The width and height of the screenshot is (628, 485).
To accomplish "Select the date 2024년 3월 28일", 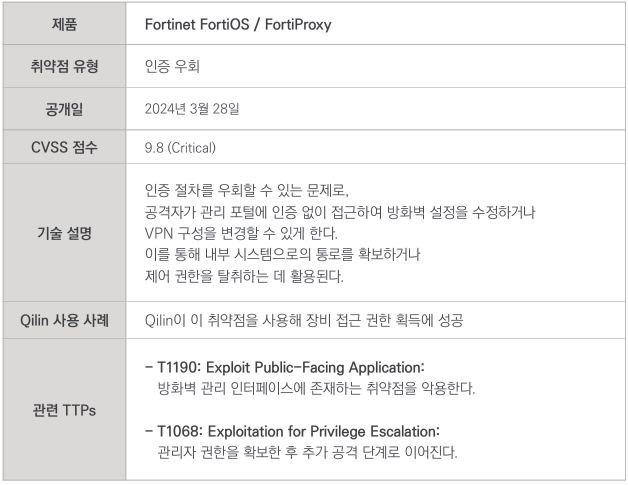I will [192, 107].
